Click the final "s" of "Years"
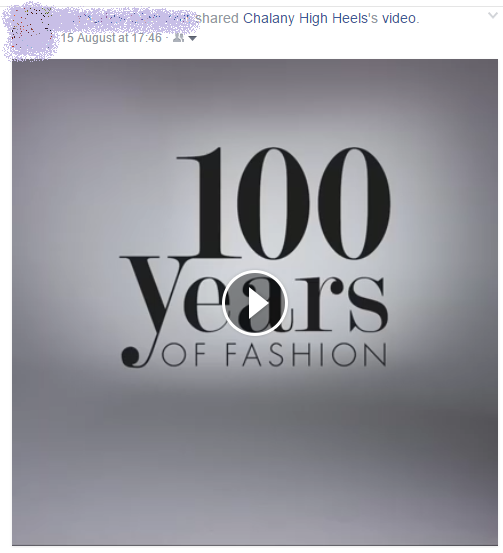This screenshot has height=553, width=503. point(369,305)
